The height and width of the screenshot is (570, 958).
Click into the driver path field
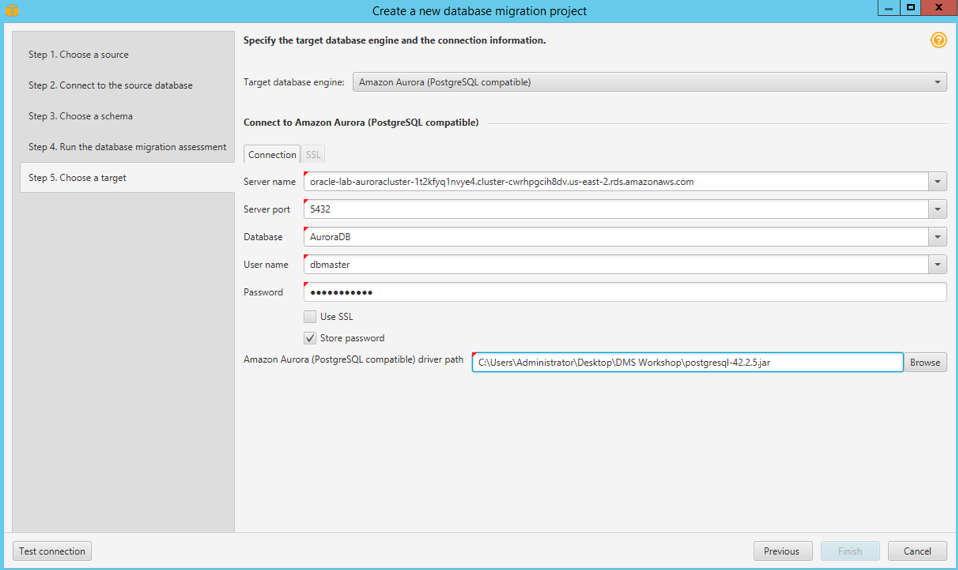pos(687,362)
